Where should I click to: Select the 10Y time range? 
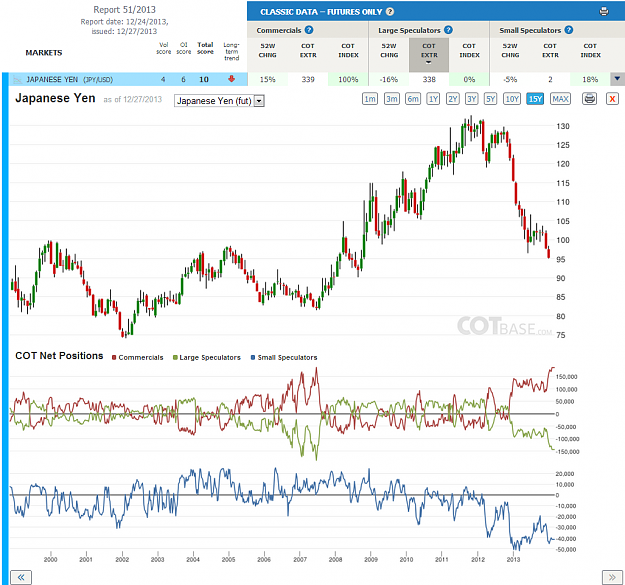coord(512,98)
